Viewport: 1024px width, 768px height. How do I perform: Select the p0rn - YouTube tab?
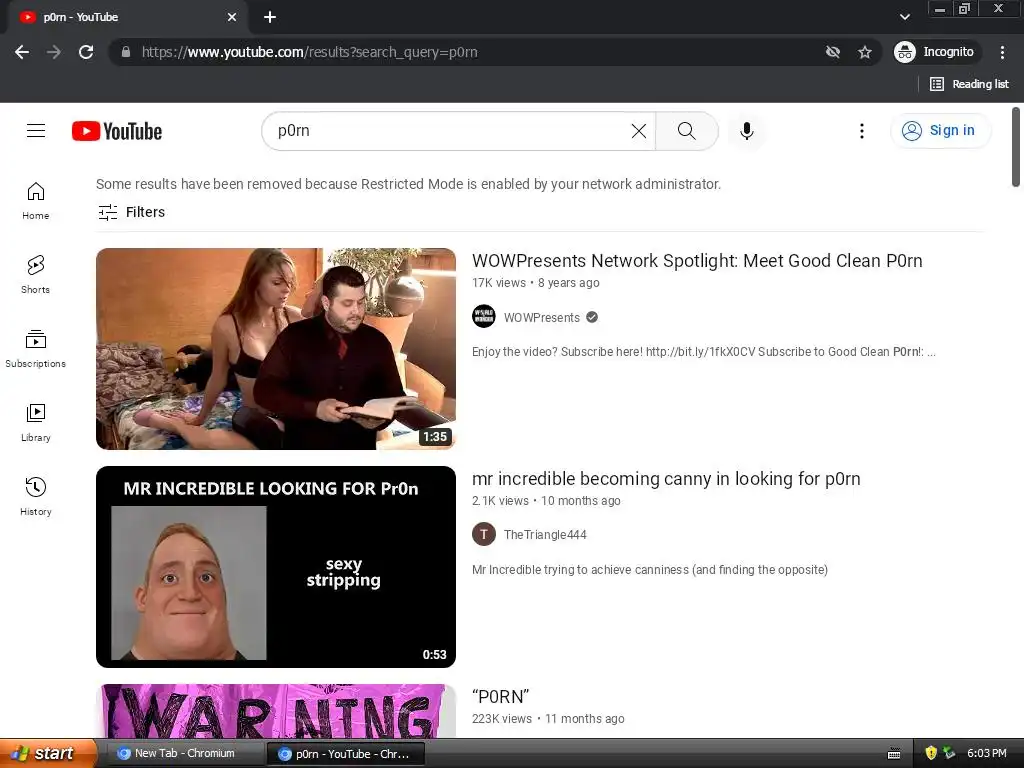pyautogui.click(x=127, y=18)
